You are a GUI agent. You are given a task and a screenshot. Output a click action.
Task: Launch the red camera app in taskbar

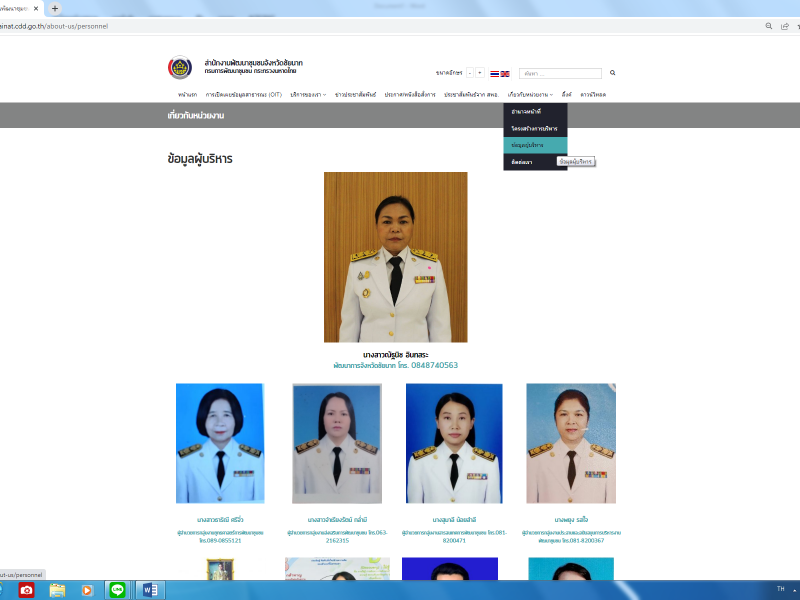coord(26,590)
